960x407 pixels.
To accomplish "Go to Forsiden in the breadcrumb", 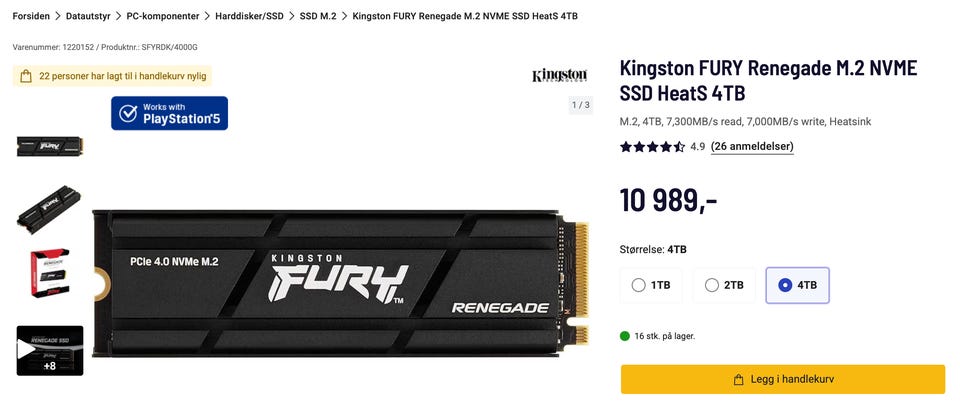I will pos(31,17).
